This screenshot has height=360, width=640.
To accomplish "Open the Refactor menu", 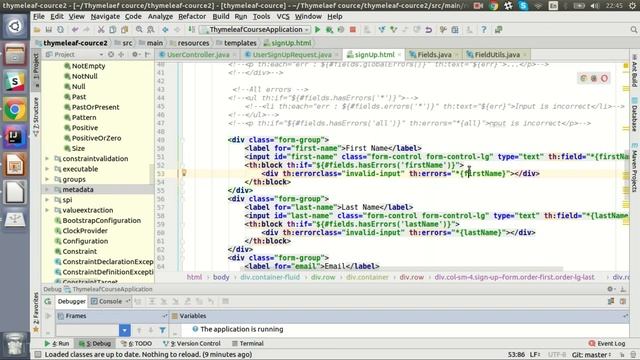I will [x=192, y=16].
